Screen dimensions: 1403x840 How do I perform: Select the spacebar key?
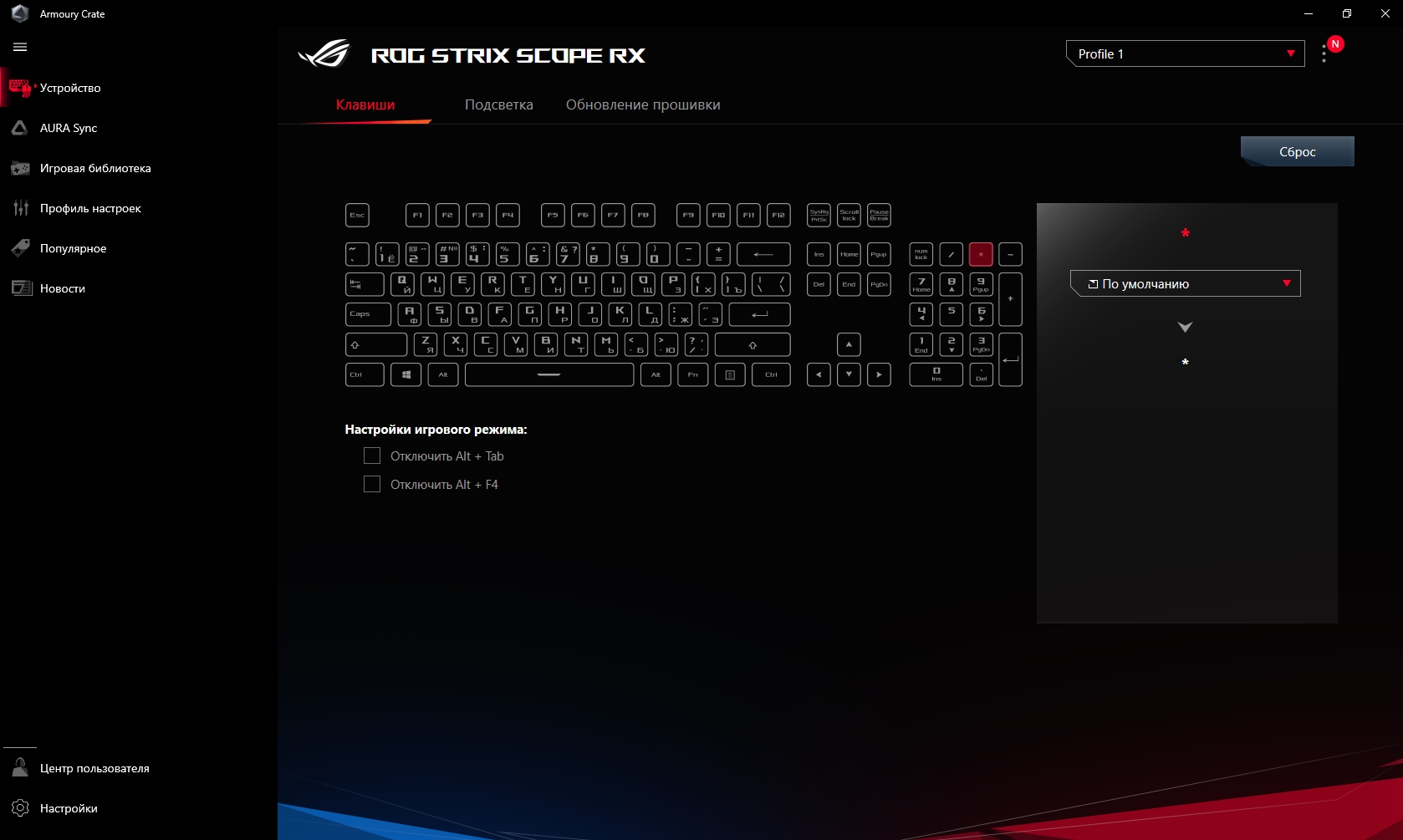(x=549, y=374)
